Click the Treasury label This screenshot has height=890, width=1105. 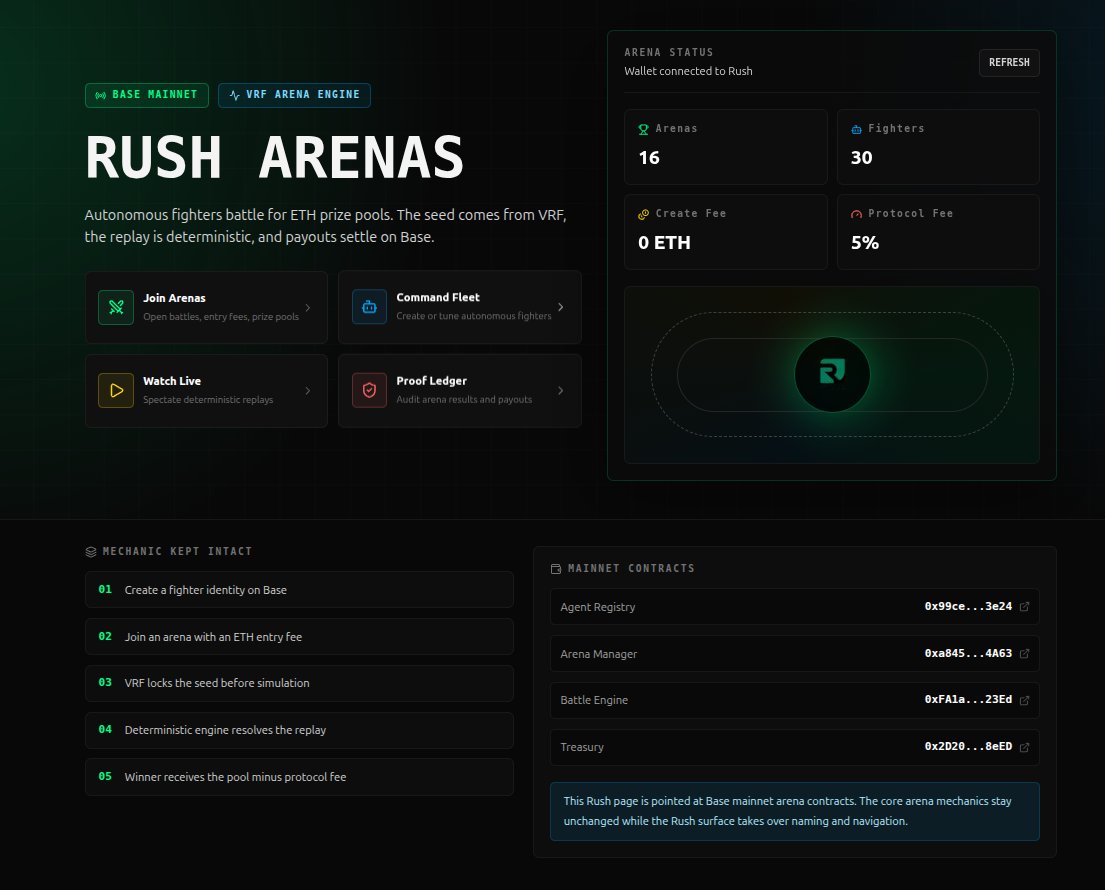pos(582,747)
